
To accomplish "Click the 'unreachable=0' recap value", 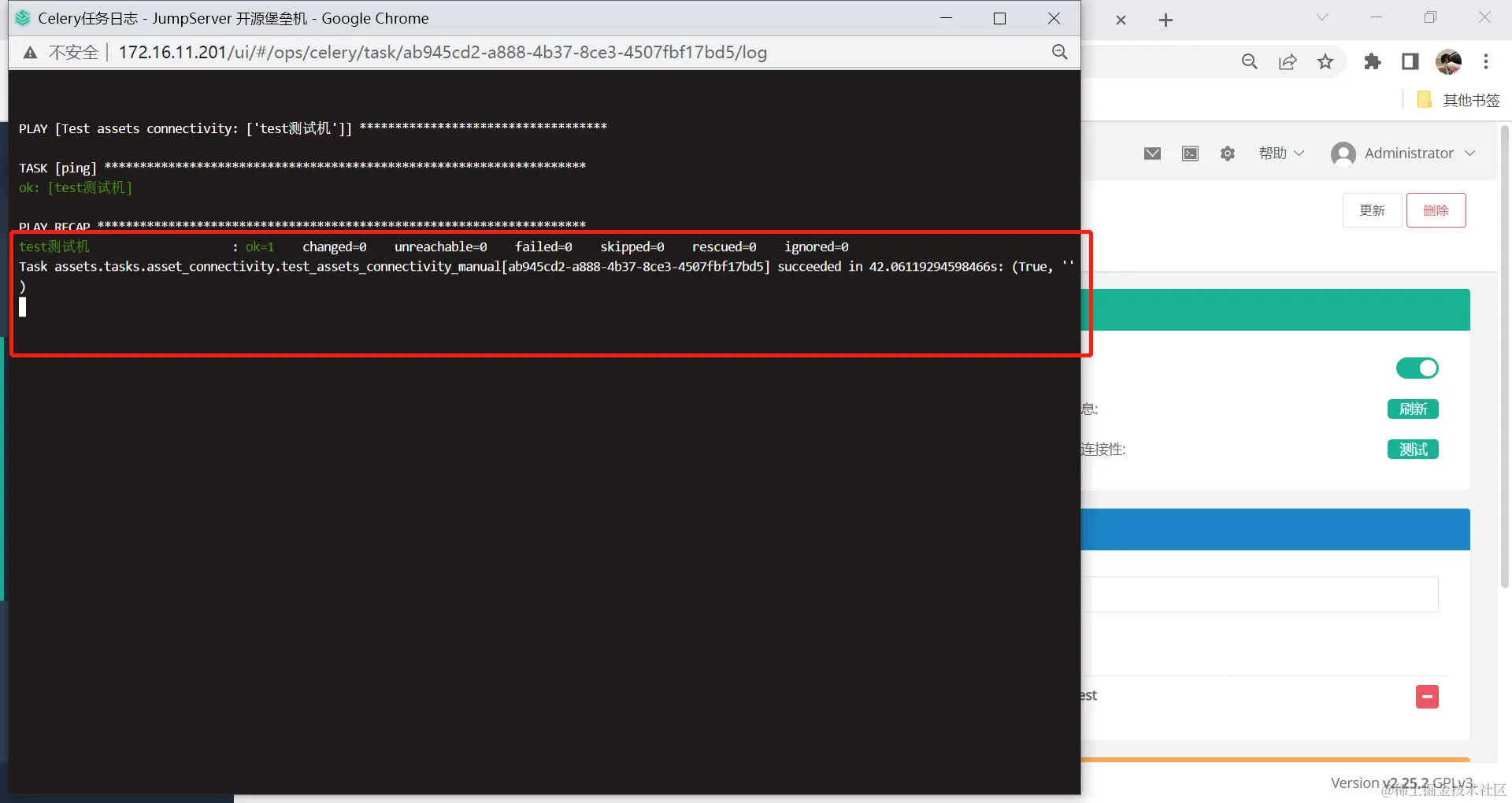I will point(441,247).
